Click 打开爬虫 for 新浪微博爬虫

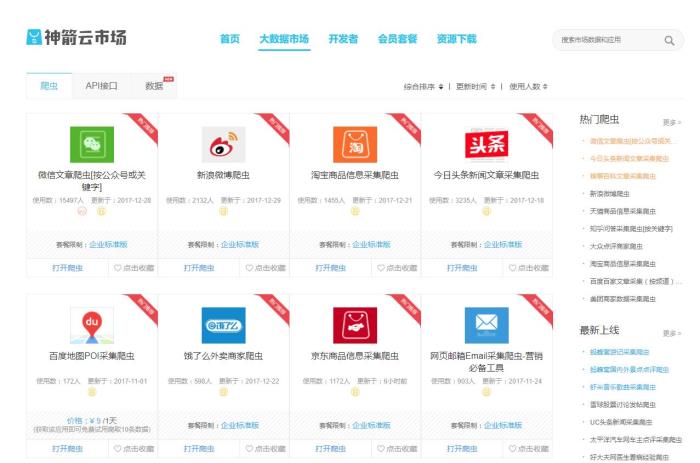click(199, 268)
